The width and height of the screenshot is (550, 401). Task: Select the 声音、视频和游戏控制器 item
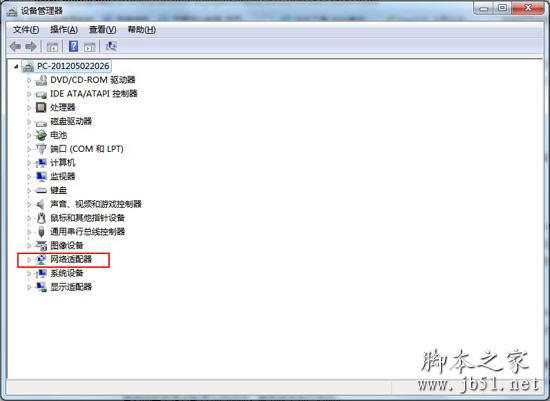pyautogui.click(x=96, y=204)
